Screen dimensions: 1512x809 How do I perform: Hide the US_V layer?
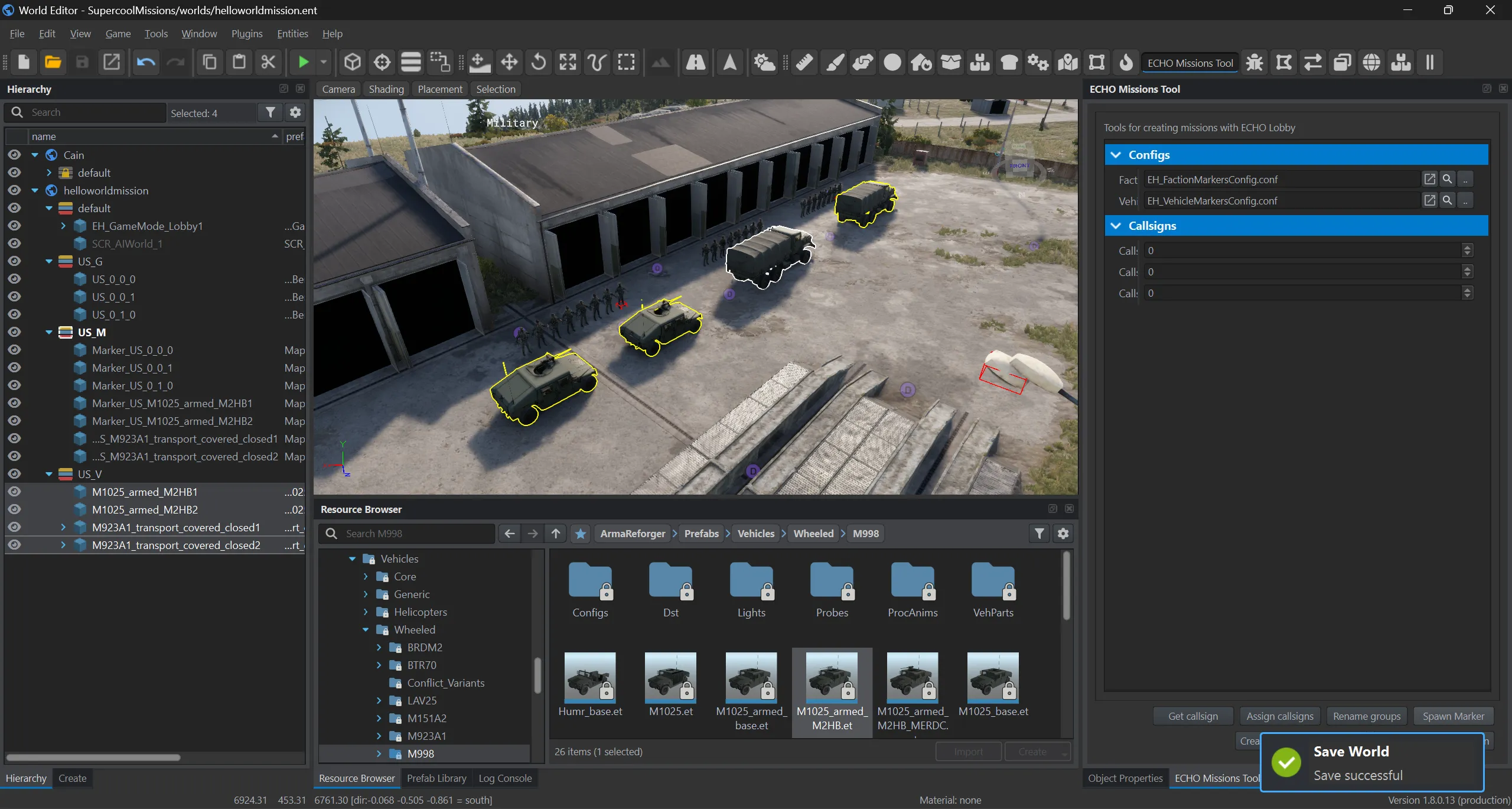click(14, 474)
